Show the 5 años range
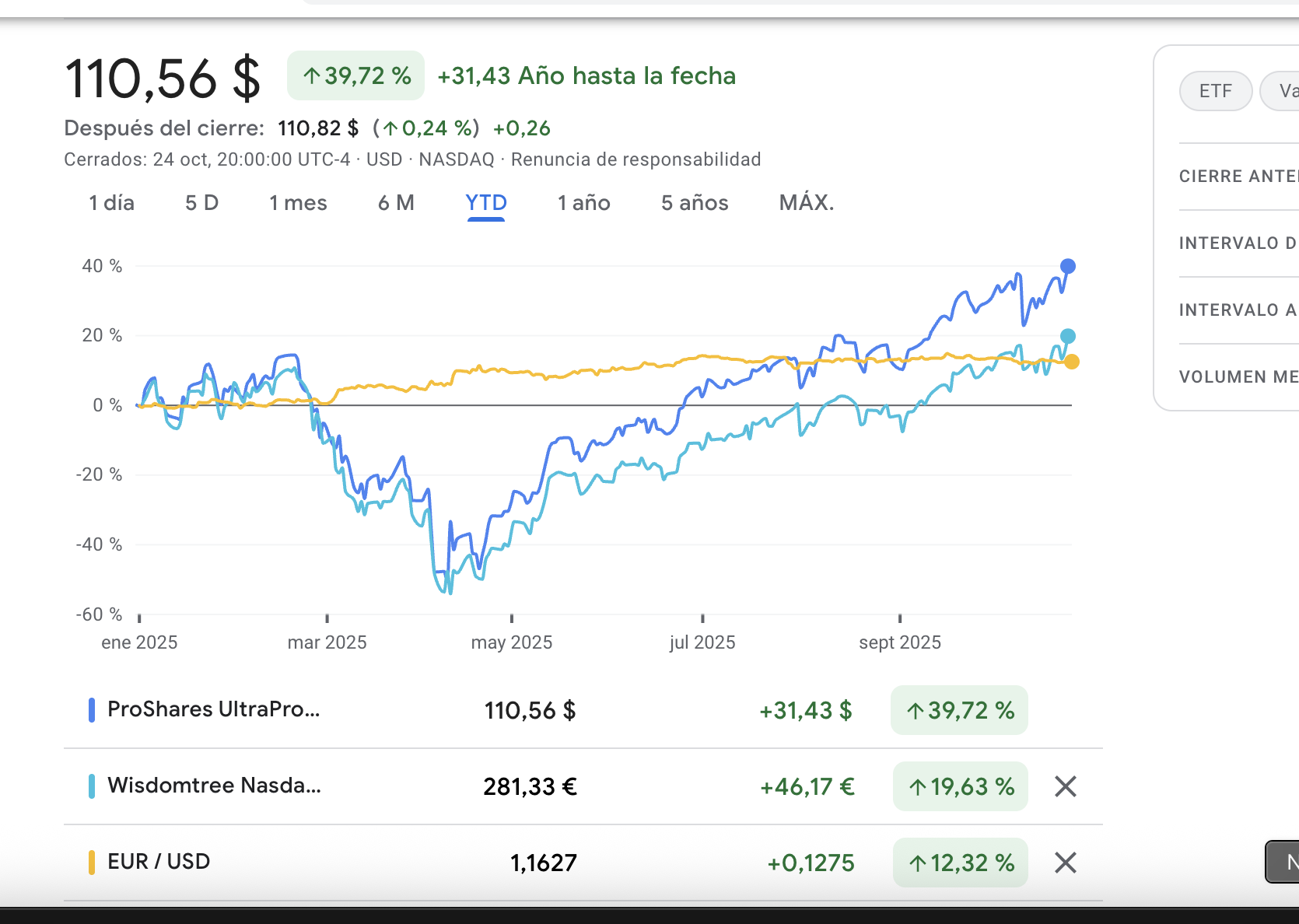This screenshot has height=924, width=1299. click(x=695, y=203)
